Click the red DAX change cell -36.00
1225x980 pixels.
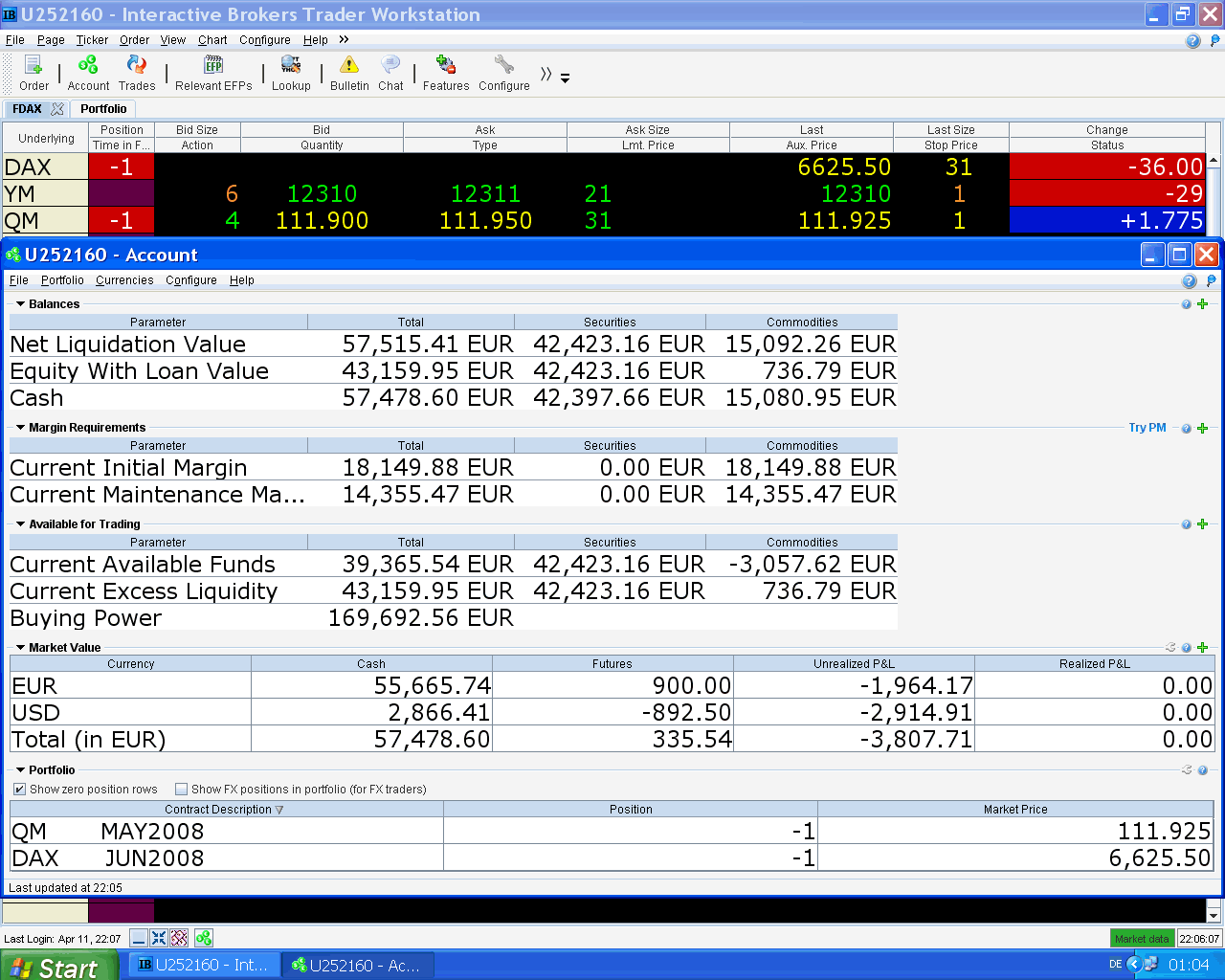1107,167
